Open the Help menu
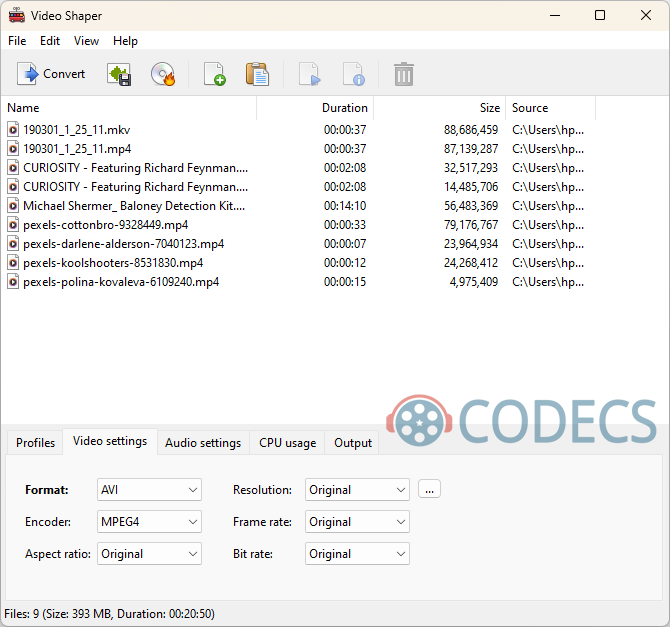This screenshot has height=627, width=670. point(125,41)
